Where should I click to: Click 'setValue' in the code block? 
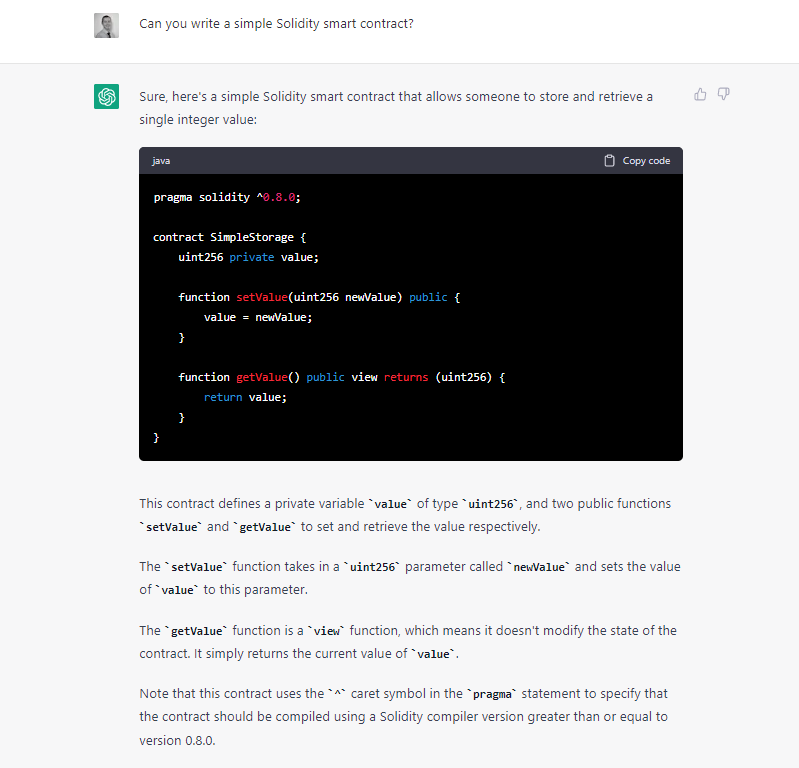(262, 297)
